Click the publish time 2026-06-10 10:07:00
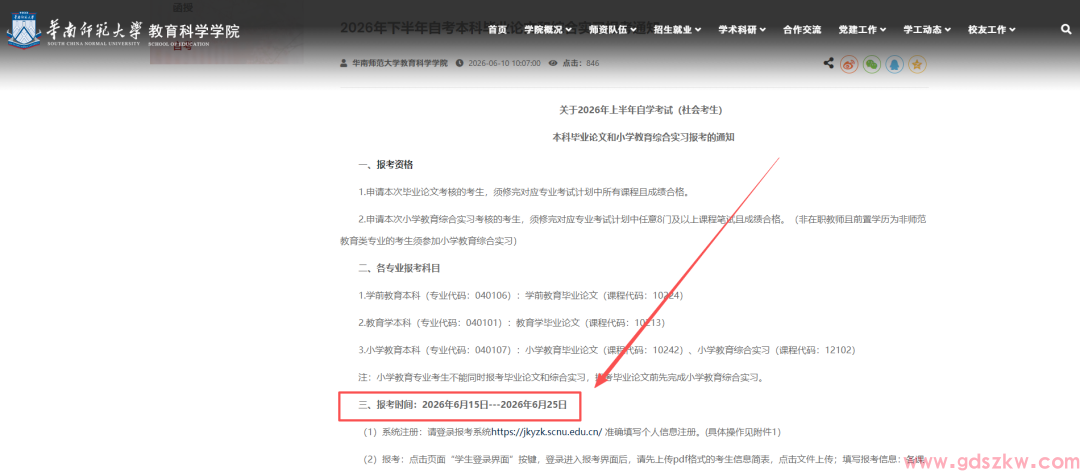1080x471 pixels. 504,63
